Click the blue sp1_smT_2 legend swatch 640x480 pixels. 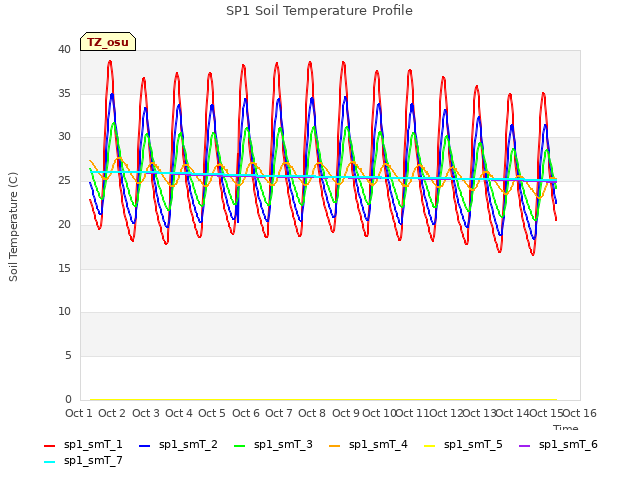tap(144, 446)
